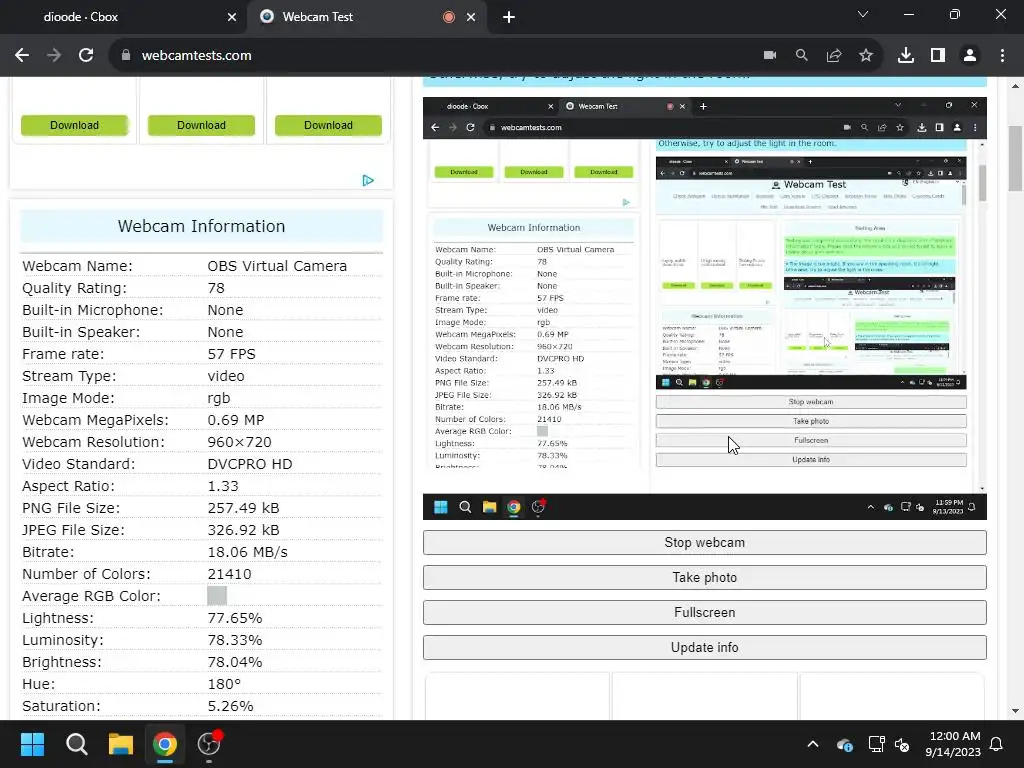The width and height of the screenshot is (1024, 768).
Task: Click the OneDrive cloud tray icon
Action: (x=844, y=744)
